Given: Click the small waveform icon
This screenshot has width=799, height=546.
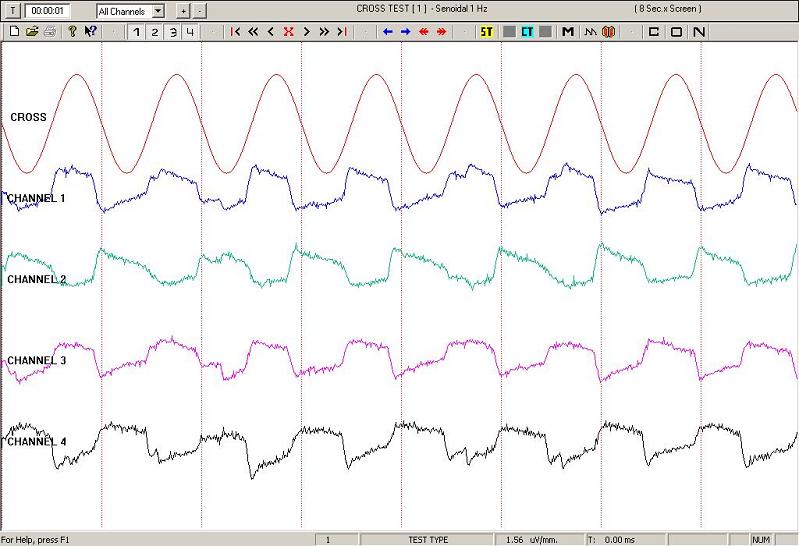Looking at the screenshot, I should tap(590, 32).
